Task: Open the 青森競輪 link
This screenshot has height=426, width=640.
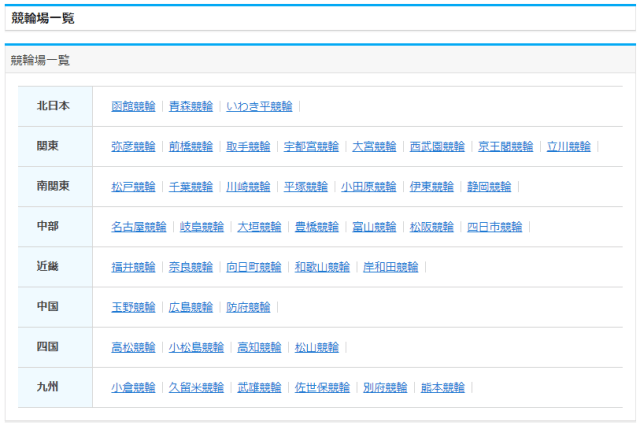Action: click(191, 106)
